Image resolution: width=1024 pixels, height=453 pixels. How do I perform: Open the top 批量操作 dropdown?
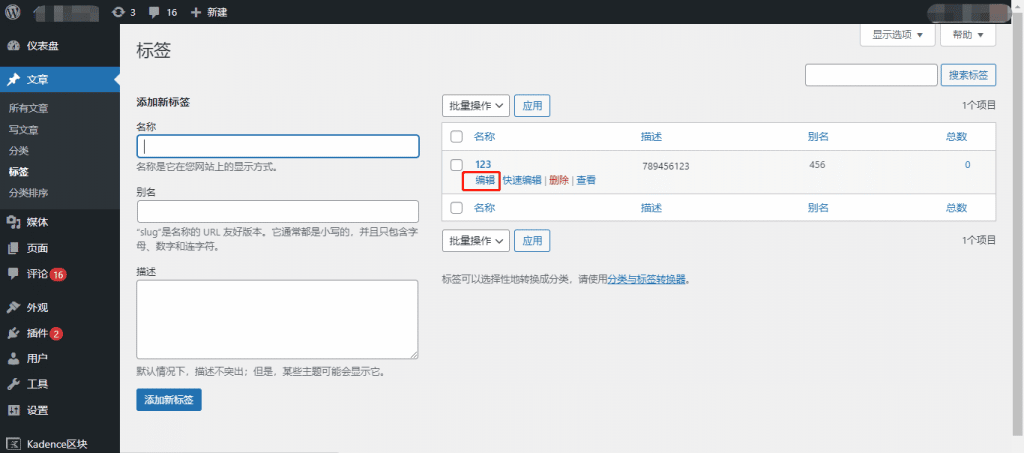[475, 106]
